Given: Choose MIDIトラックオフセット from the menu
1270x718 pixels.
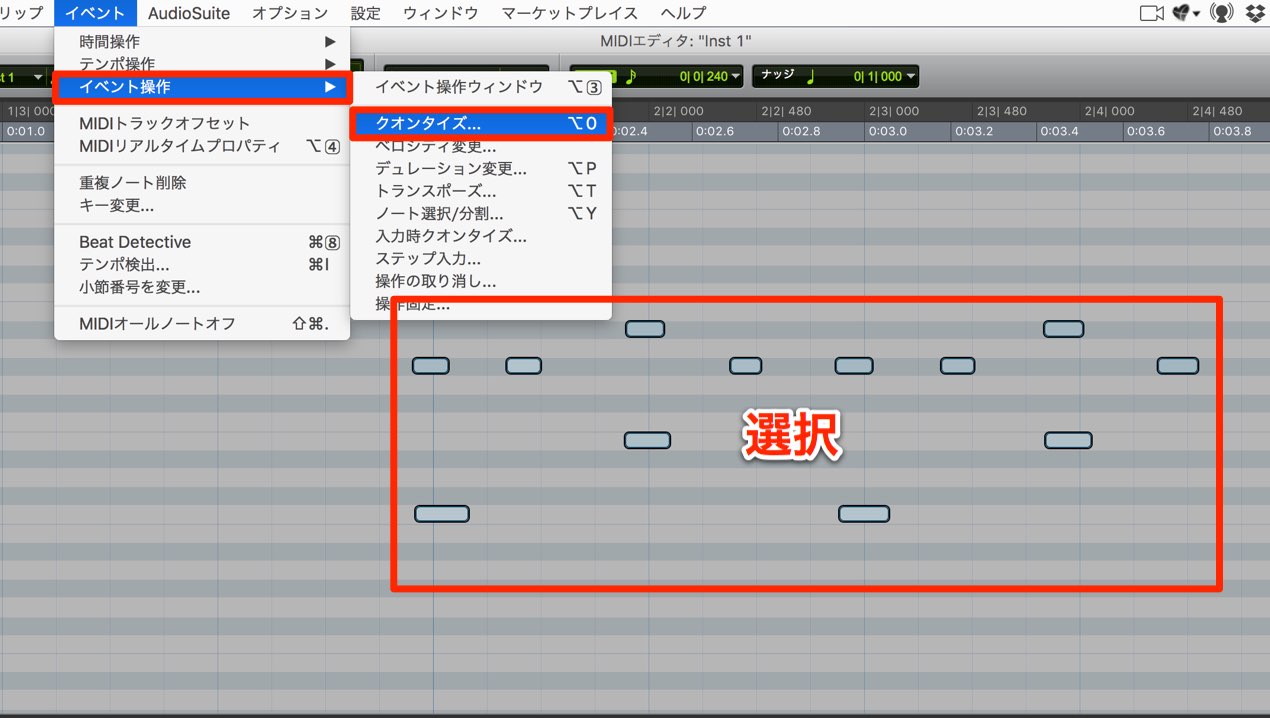Looking at the screenshot, I should tap(202, 123).
